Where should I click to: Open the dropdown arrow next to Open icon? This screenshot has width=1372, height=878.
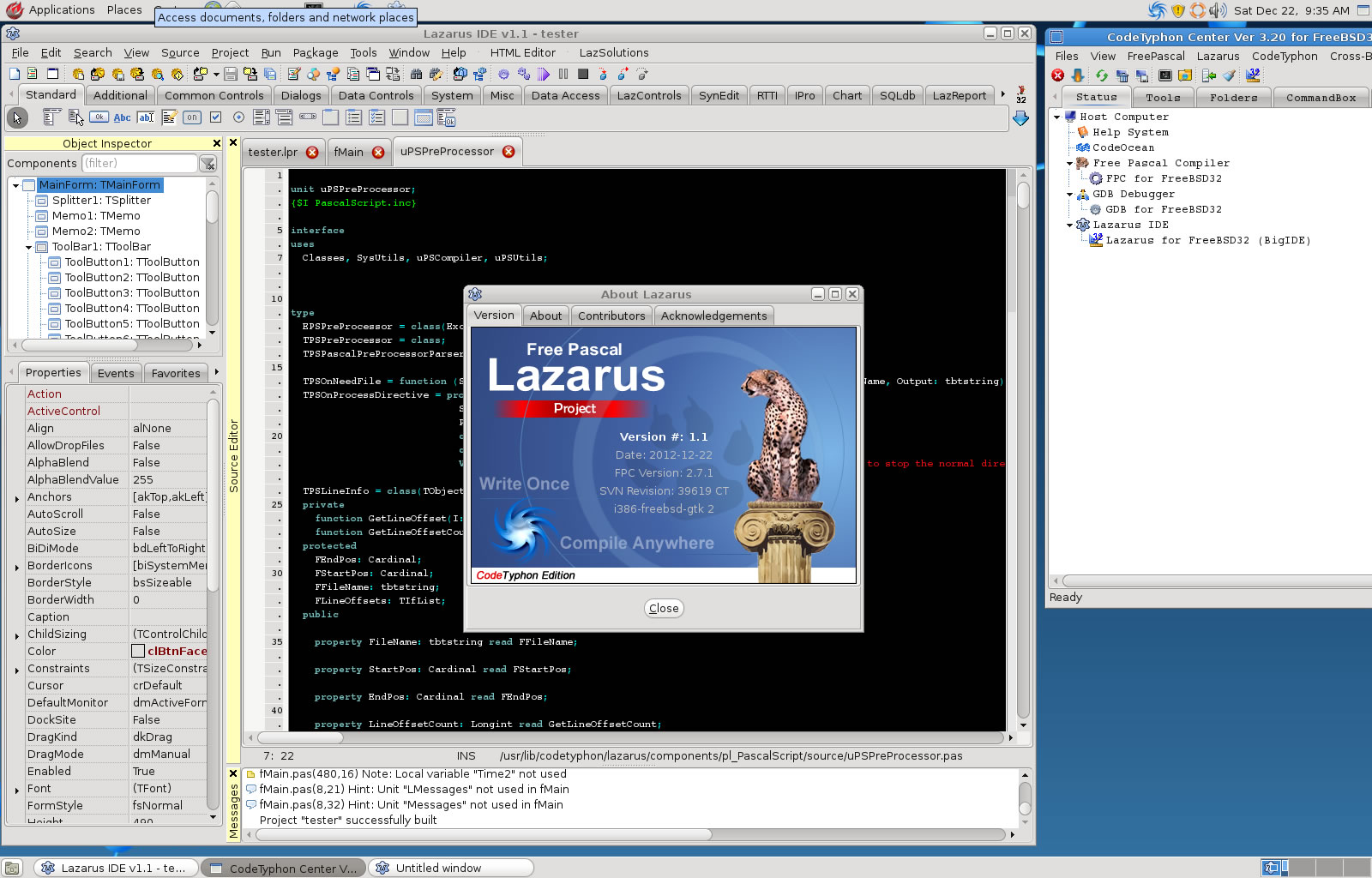tap(216, 75)
